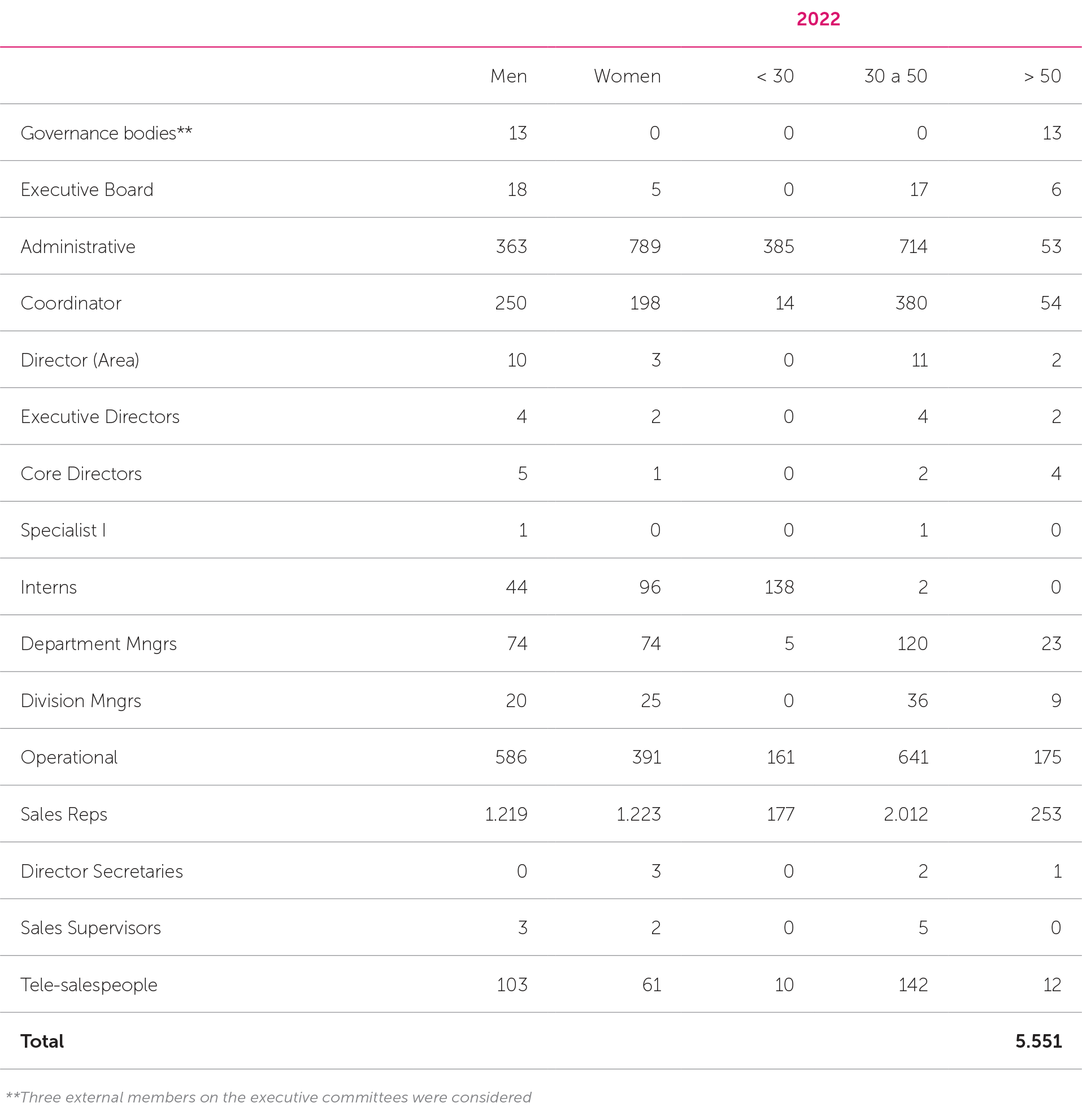Screen dimensions: 1082x1120
Task: Click the '30 a 50' column header
Action: pos(895,76)
